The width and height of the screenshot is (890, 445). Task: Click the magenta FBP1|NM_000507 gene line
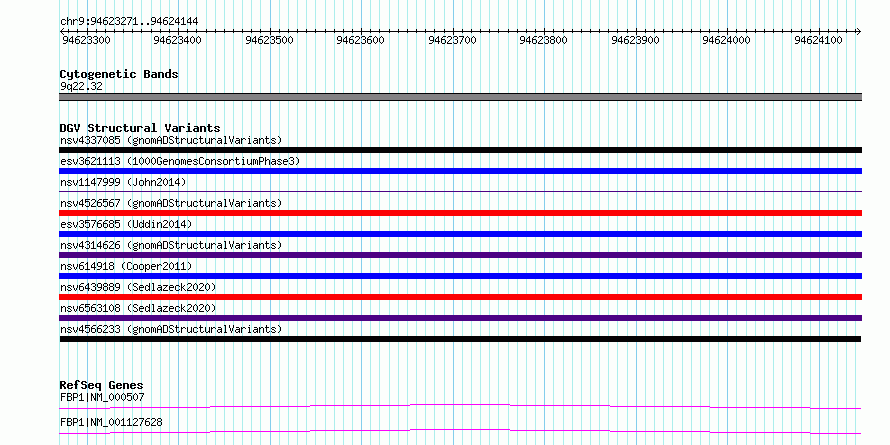[460, 406]
